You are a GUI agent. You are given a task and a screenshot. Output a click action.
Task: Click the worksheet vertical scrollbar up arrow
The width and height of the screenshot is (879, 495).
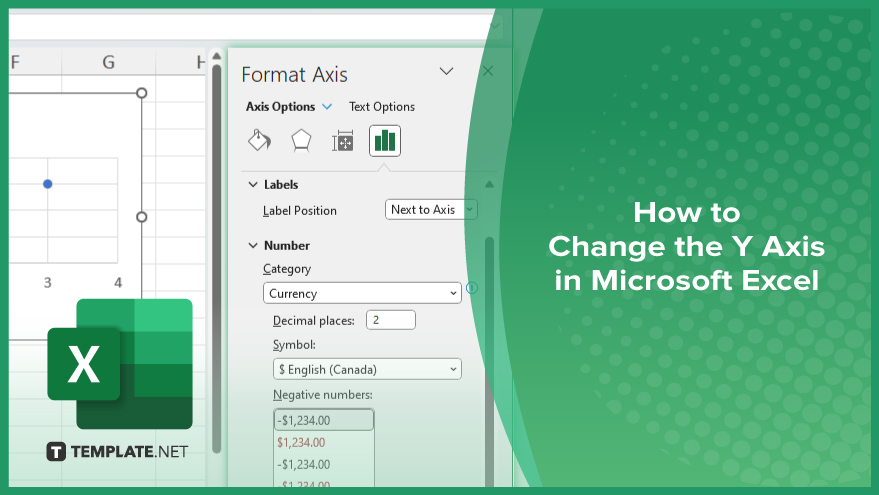click(216, 56)
